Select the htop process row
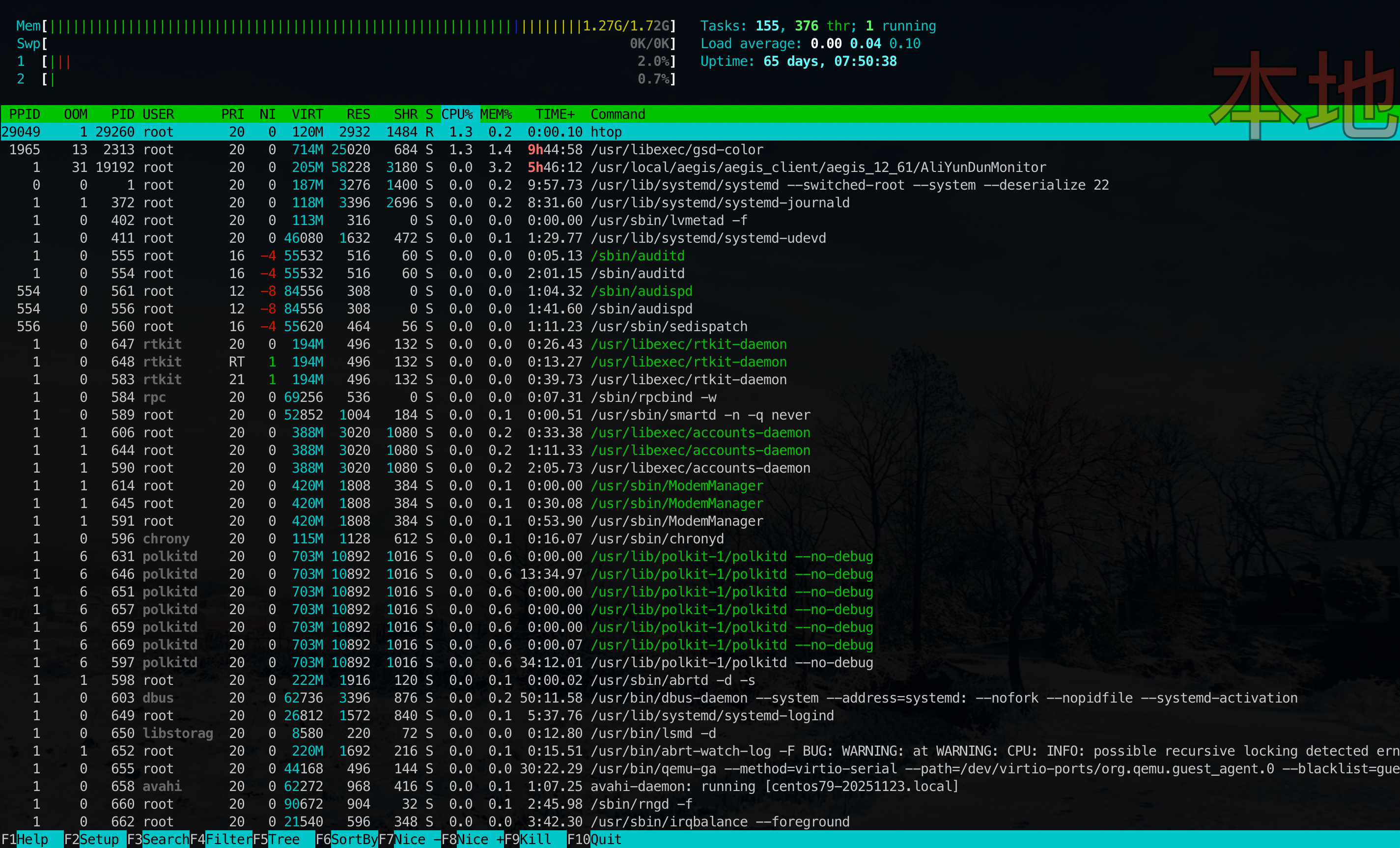This screenshot has height=848, width=1400. coord(700,132)
